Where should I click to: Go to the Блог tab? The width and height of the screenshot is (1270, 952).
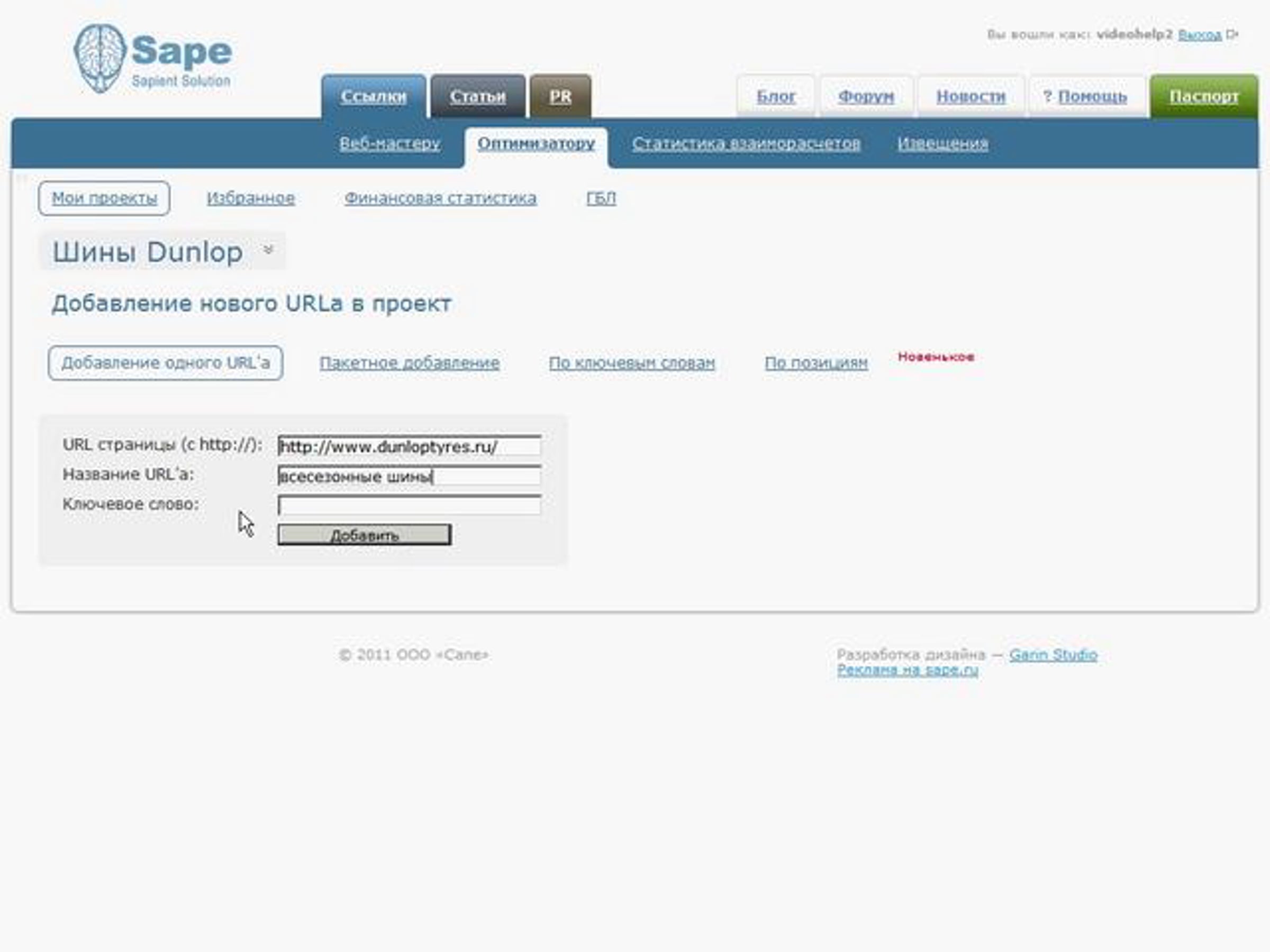pyautogui.click(x=776, y=96)
